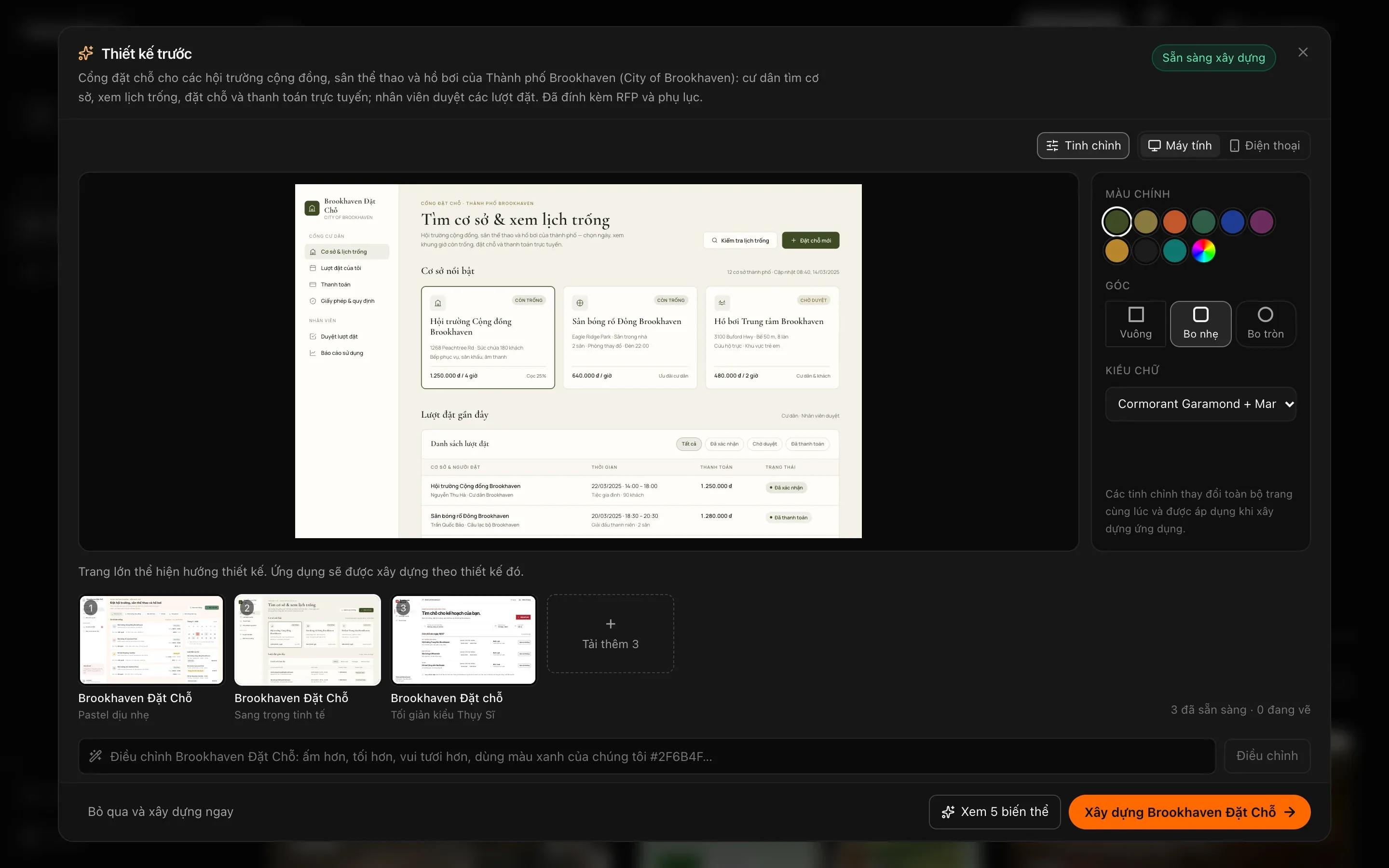
Task: Select the Tối giản kiểu Thụy Sĩ thumbnail
Action: 464,639
